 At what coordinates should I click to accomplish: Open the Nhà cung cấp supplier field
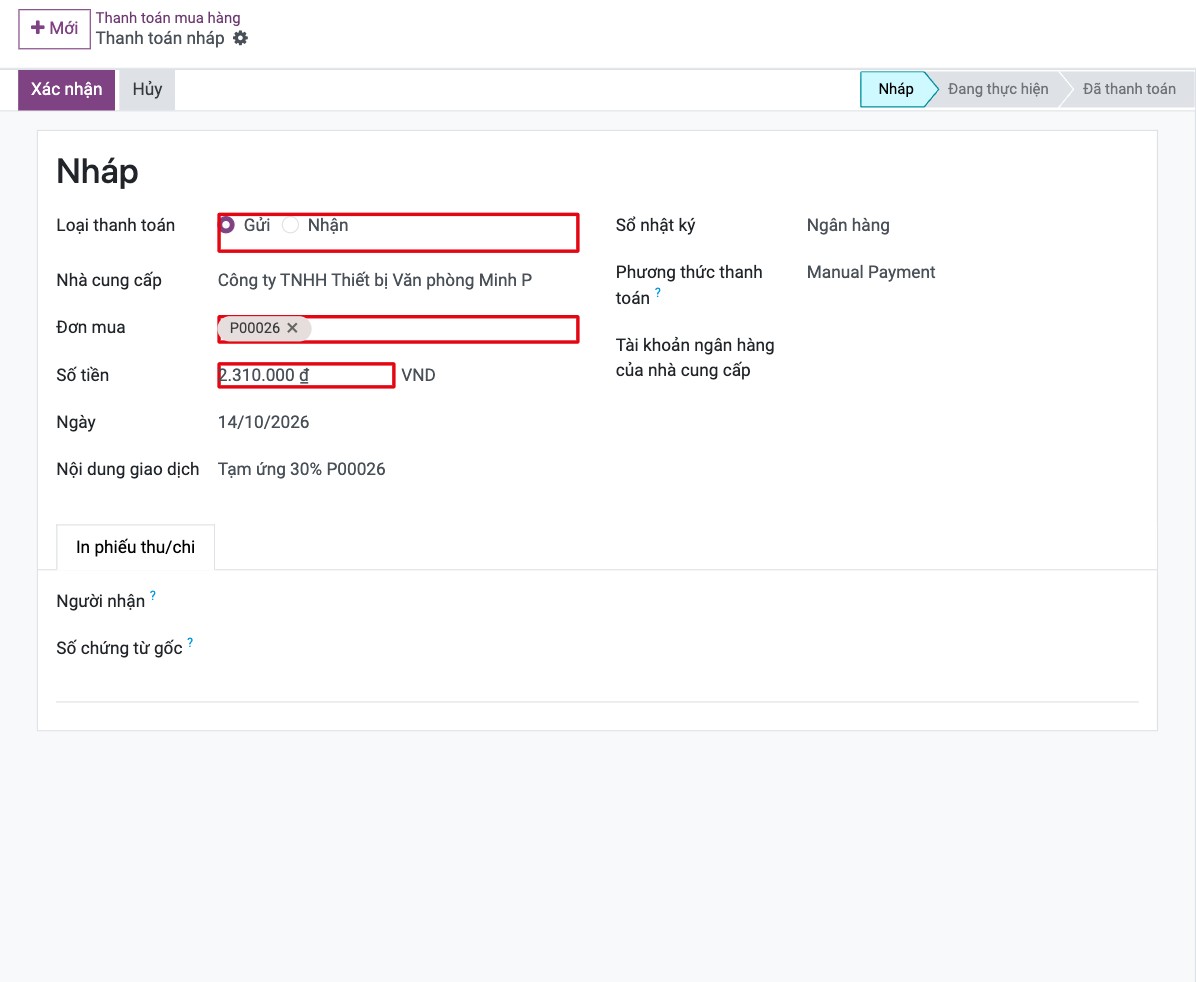(x=398, y=280)
